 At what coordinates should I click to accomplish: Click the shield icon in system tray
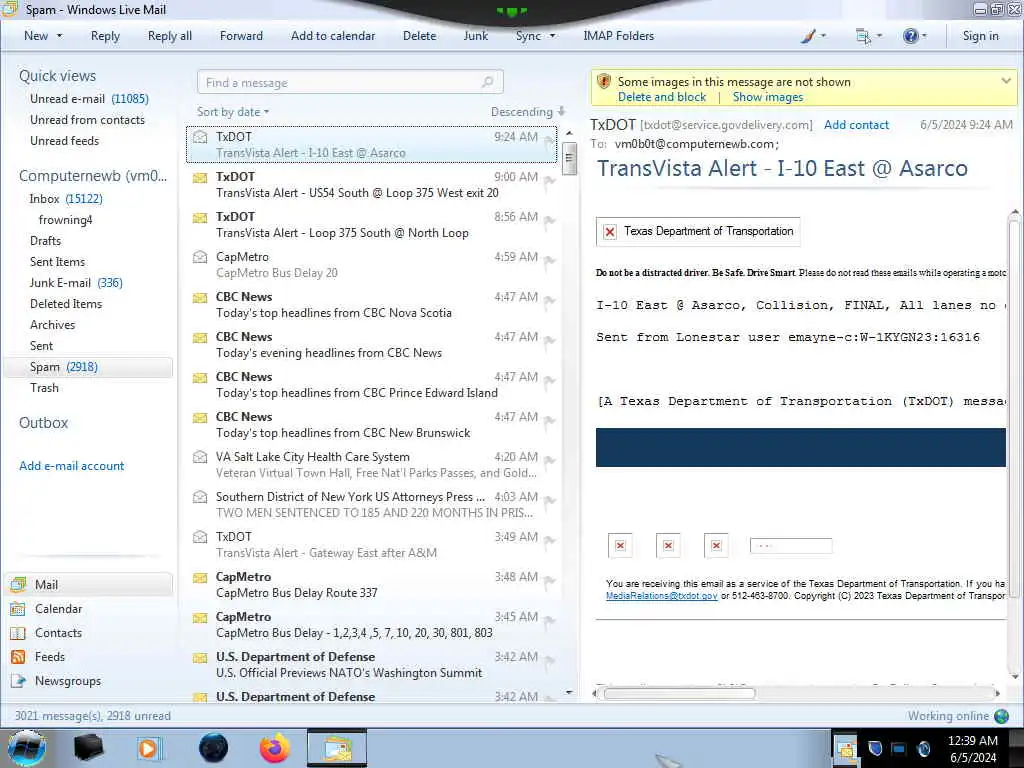pyautogui.click(x=875, y=748)
